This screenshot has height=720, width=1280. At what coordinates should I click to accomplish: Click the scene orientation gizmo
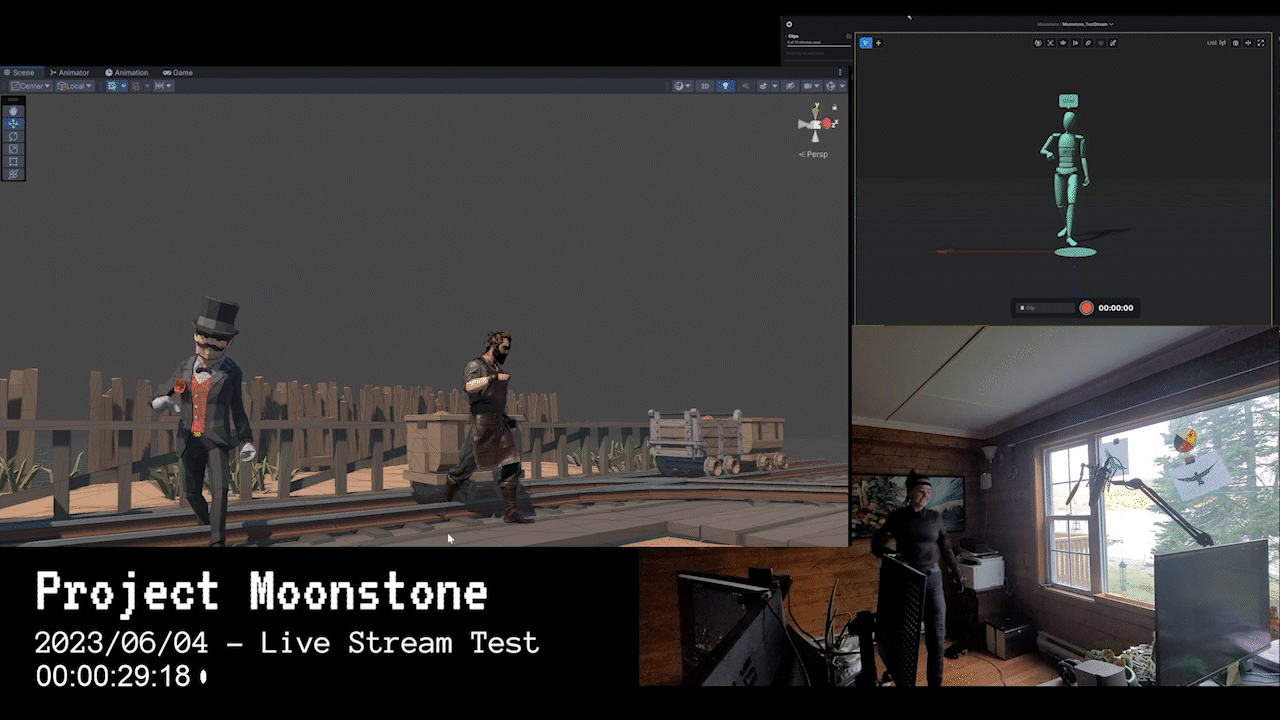click(x=817, y=123)
